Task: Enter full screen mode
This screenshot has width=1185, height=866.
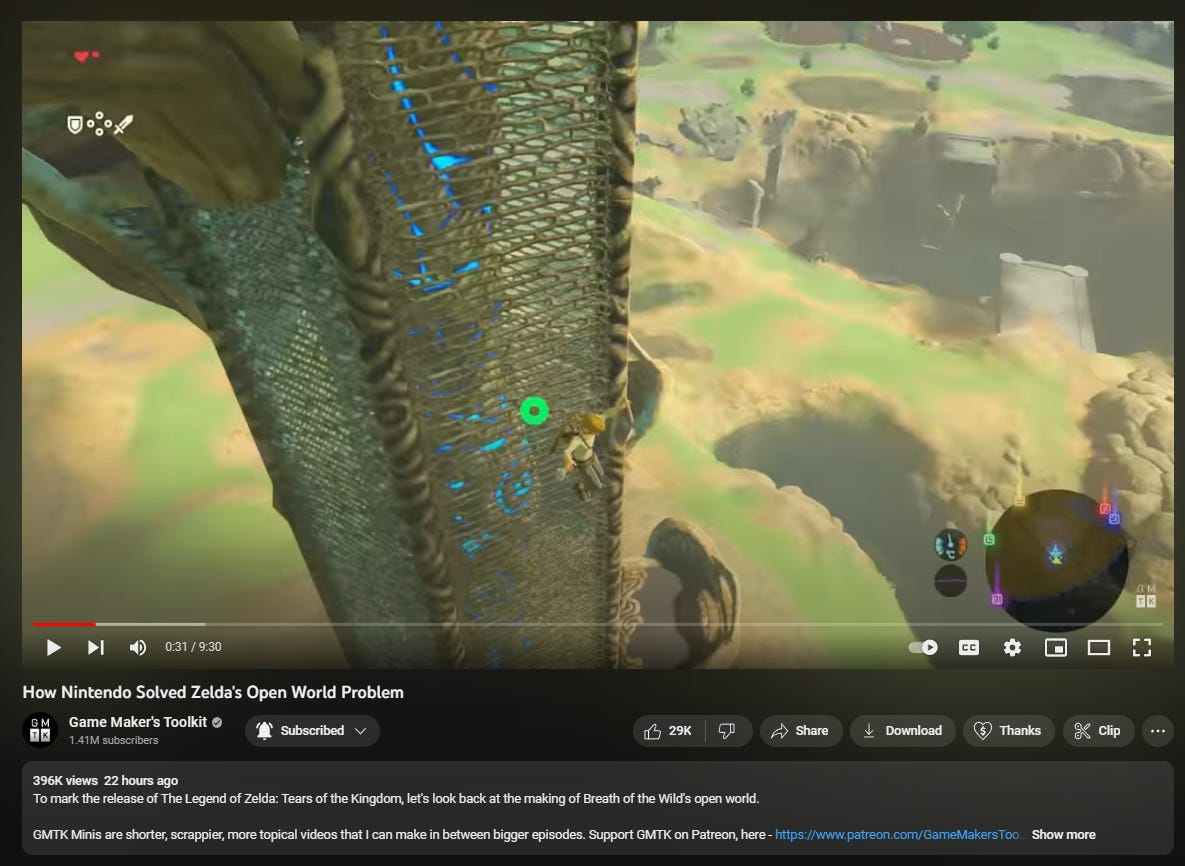Action: pos(1142,648)
